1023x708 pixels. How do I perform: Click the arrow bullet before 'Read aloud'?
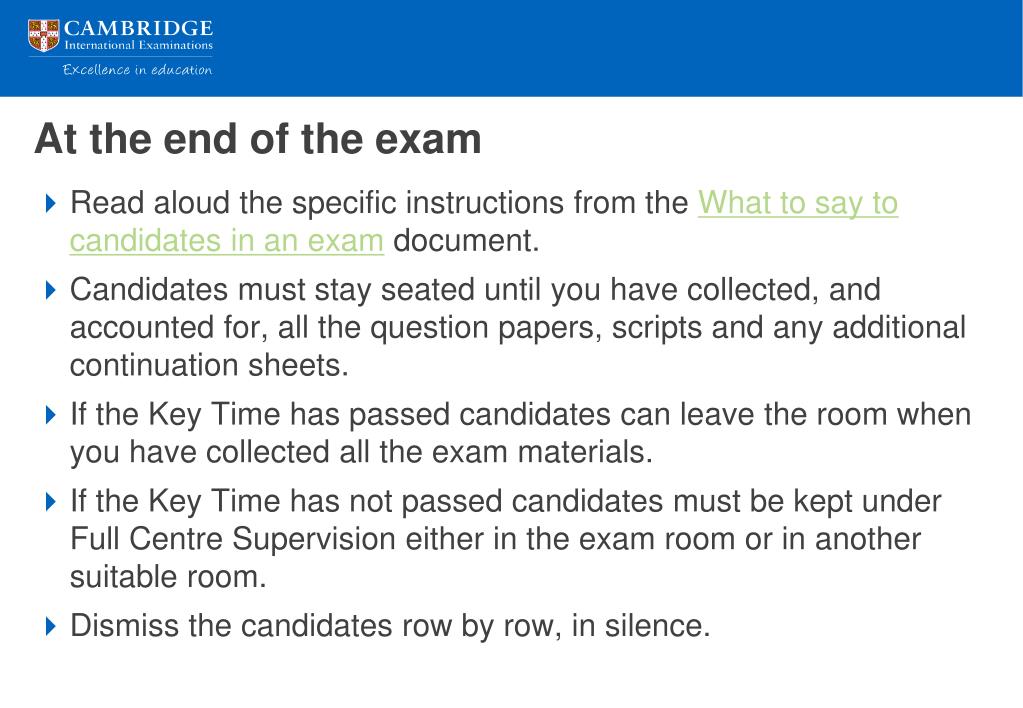pyautogui.click(x=52, y=203)
